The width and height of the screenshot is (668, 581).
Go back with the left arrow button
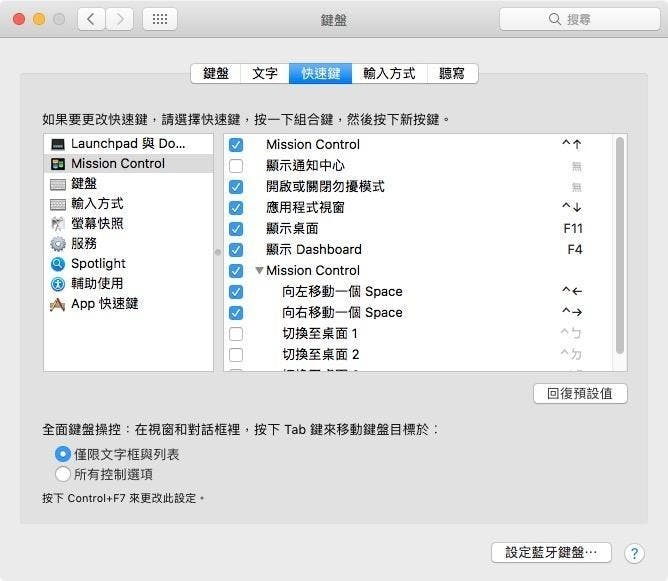[x=91, y=19]
